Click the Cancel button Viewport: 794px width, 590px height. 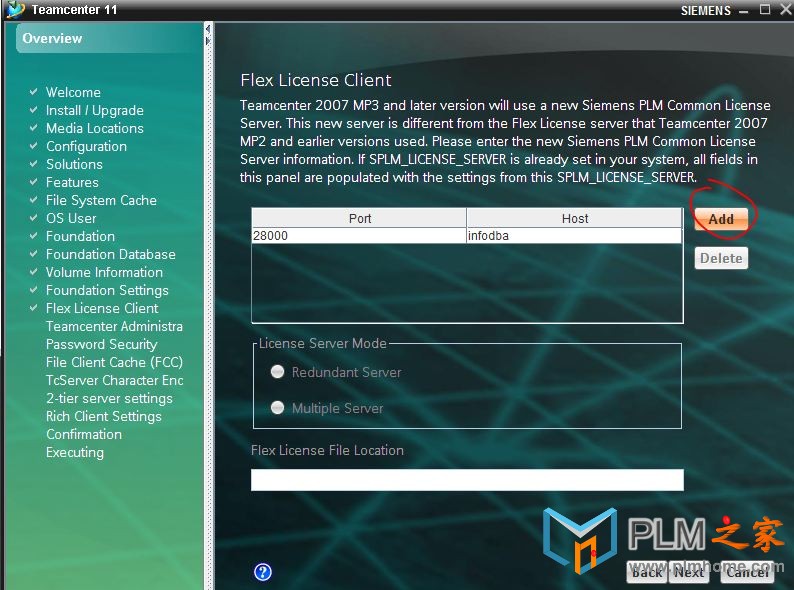coord(747,572)
